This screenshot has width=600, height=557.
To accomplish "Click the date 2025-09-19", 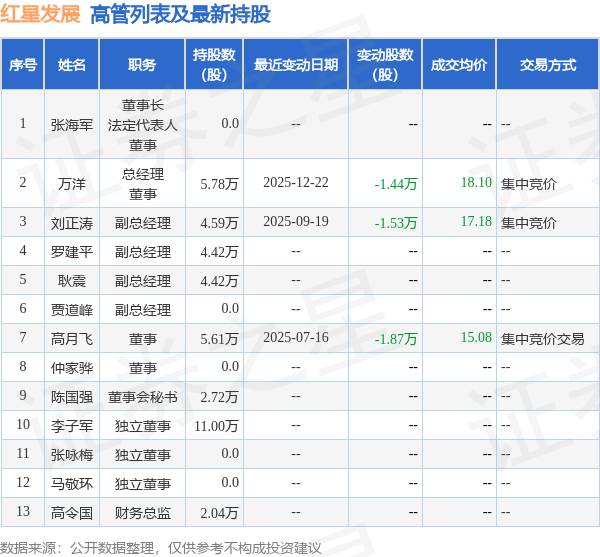I will pyautogui.click(x=296, y=221).
